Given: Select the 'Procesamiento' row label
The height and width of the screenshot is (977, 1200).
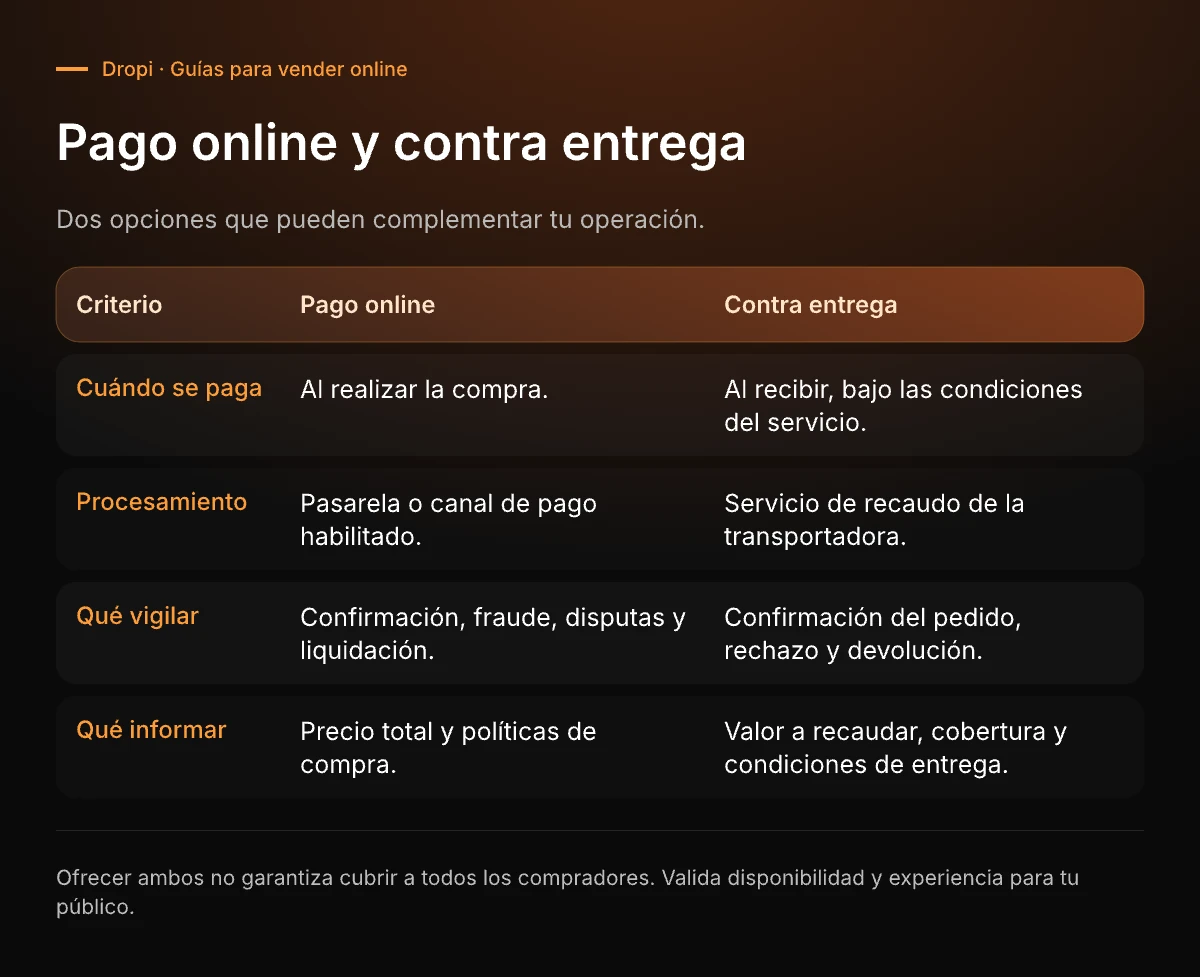Looking at the screenshot, I should tap(161, 502).
